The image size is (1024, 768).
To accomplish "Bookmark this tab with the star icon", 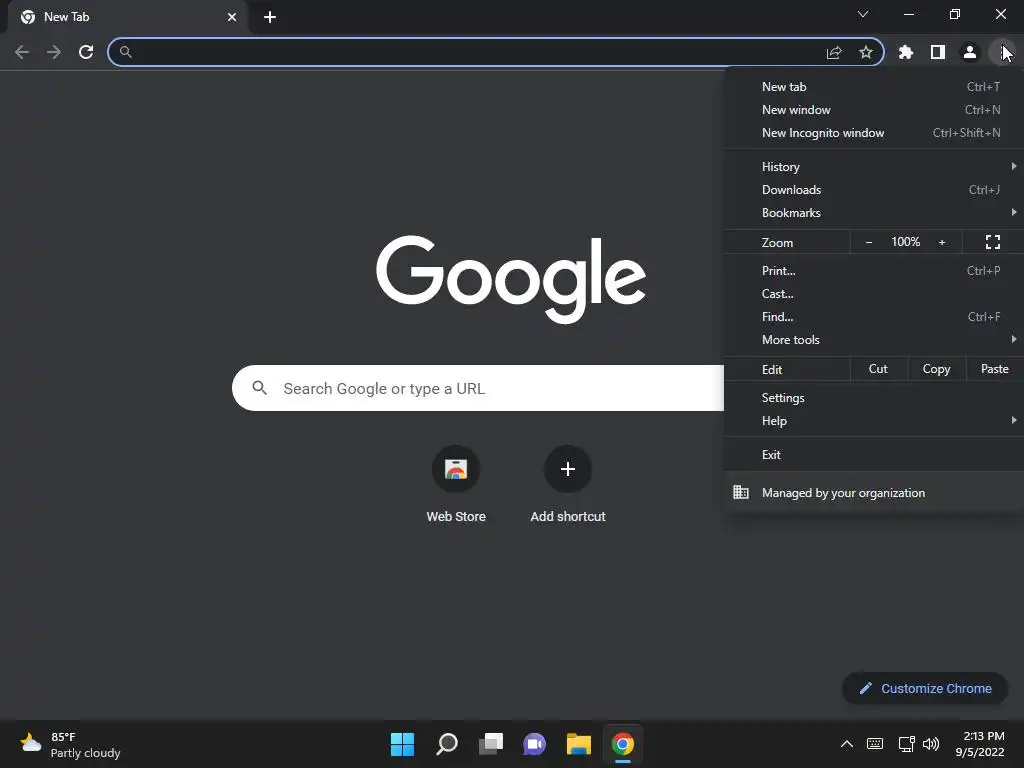I will click(866, 52).
